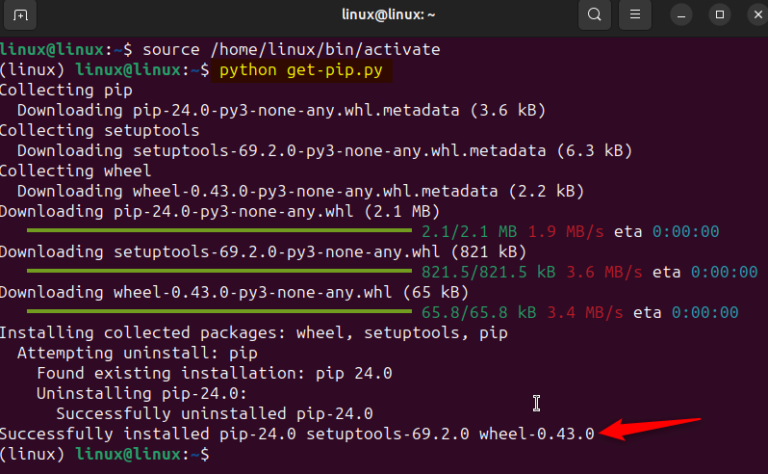Image resolution: width=768 pixels, height=474 pixels.
Task: Open the terminal search icon
Action: tap(594, 15)
